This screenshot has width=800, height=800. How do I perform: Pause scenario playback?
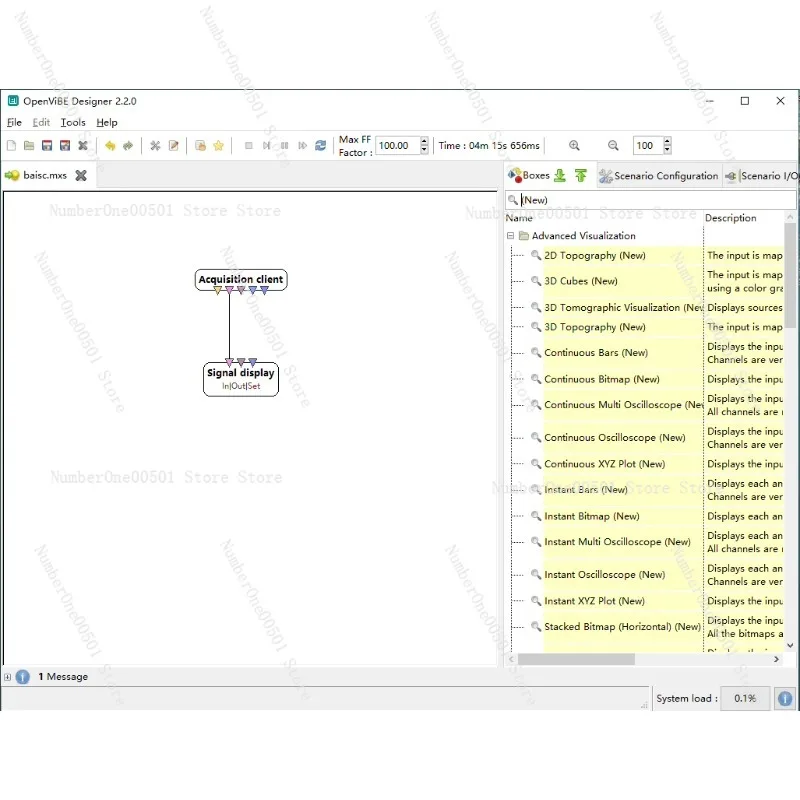click(284, 145)
